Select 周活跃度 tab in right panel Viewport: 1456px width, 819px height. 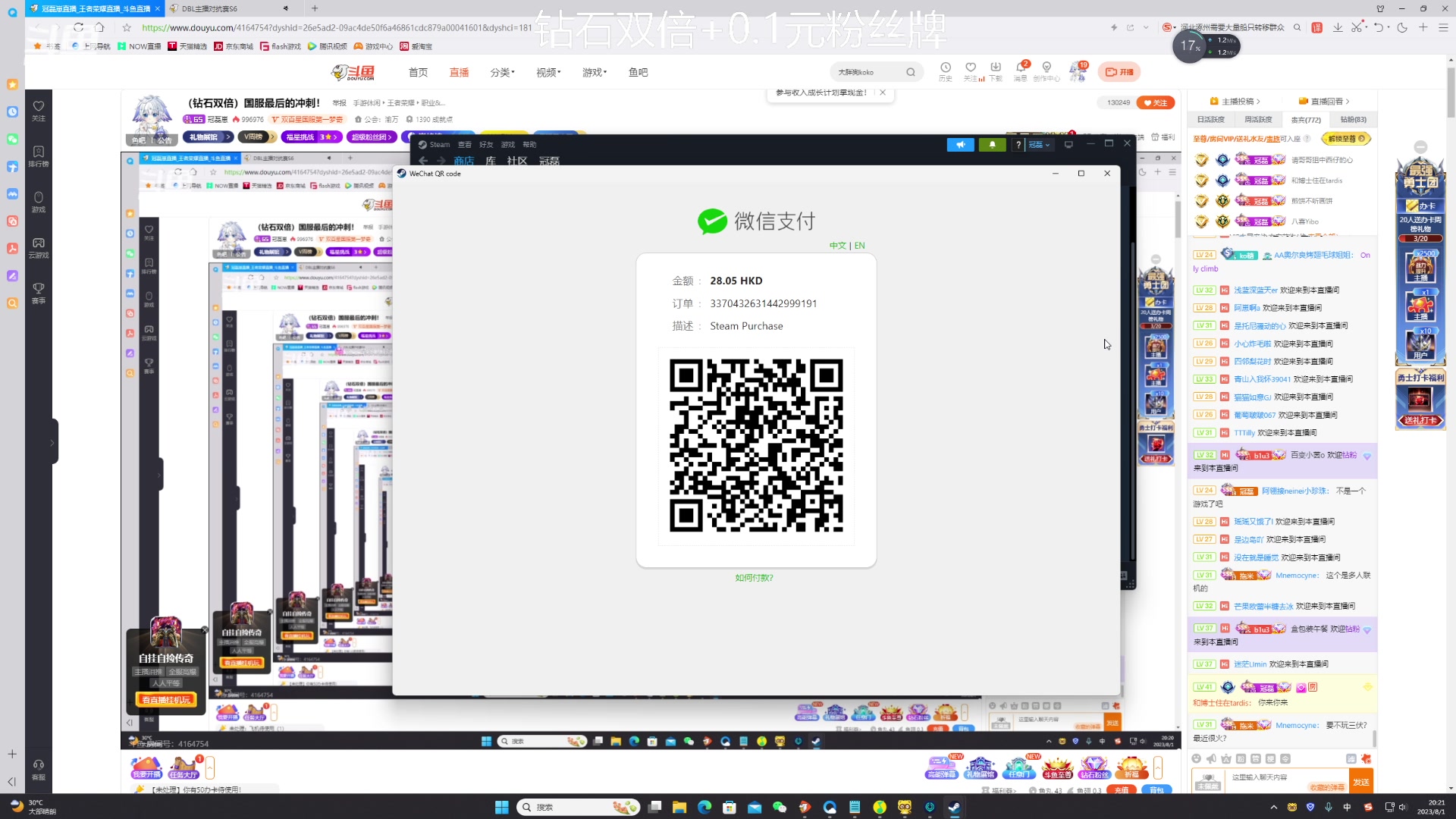point(1258,120)
